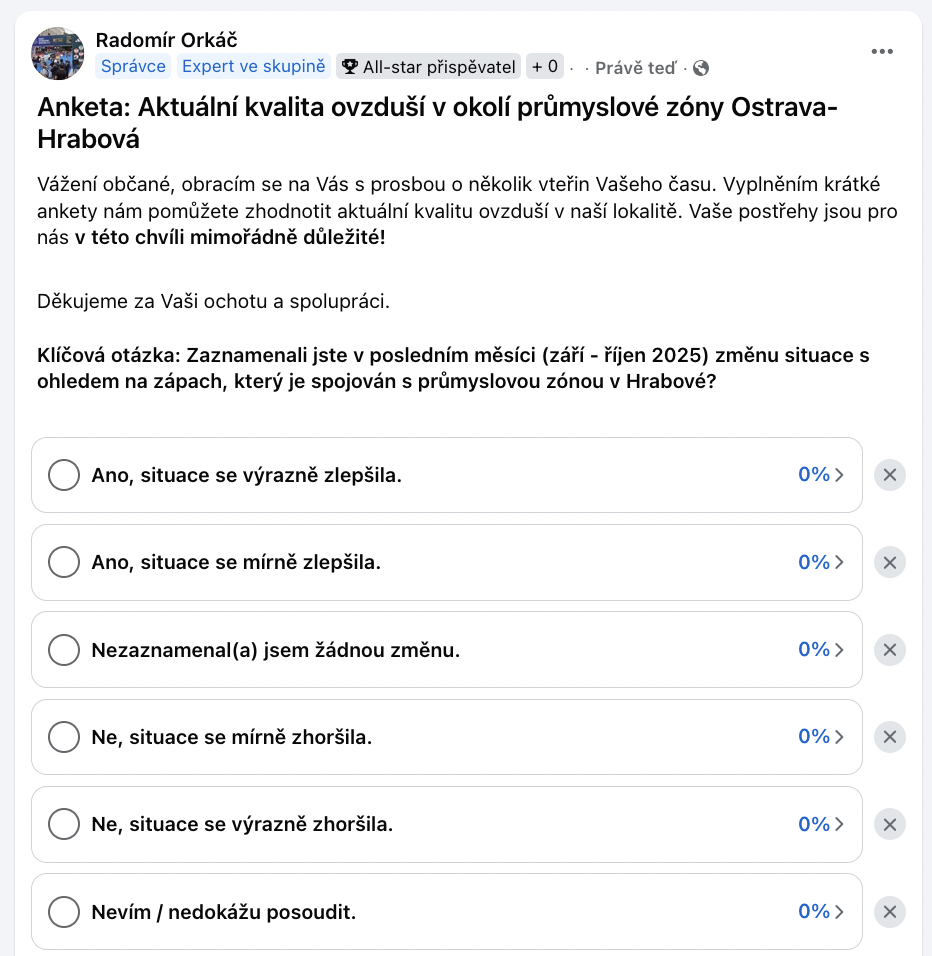Remove the option 'Ne, situace se mírně zhoršila'
This screenshot has width=932, height=956.
[x=889, y=738]
